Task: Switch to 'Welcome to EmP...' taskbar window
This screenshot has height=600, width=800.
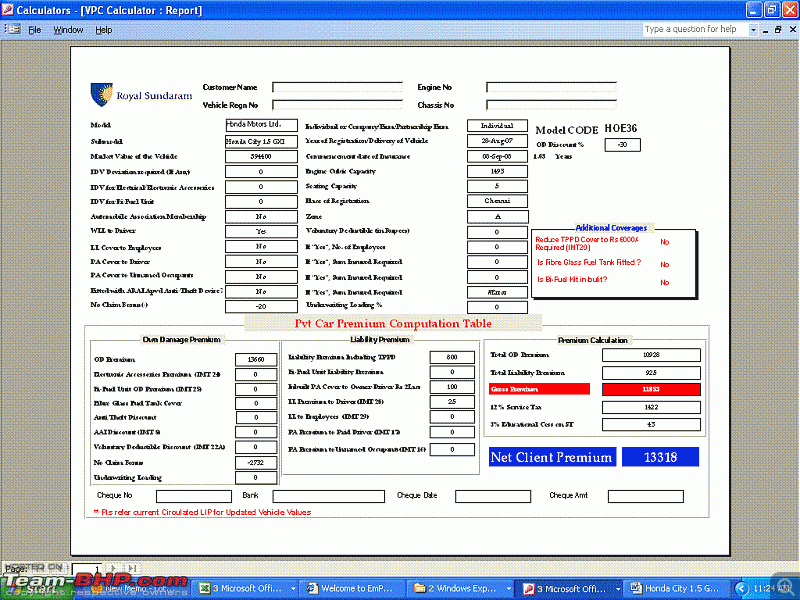Action: (353, 589)
